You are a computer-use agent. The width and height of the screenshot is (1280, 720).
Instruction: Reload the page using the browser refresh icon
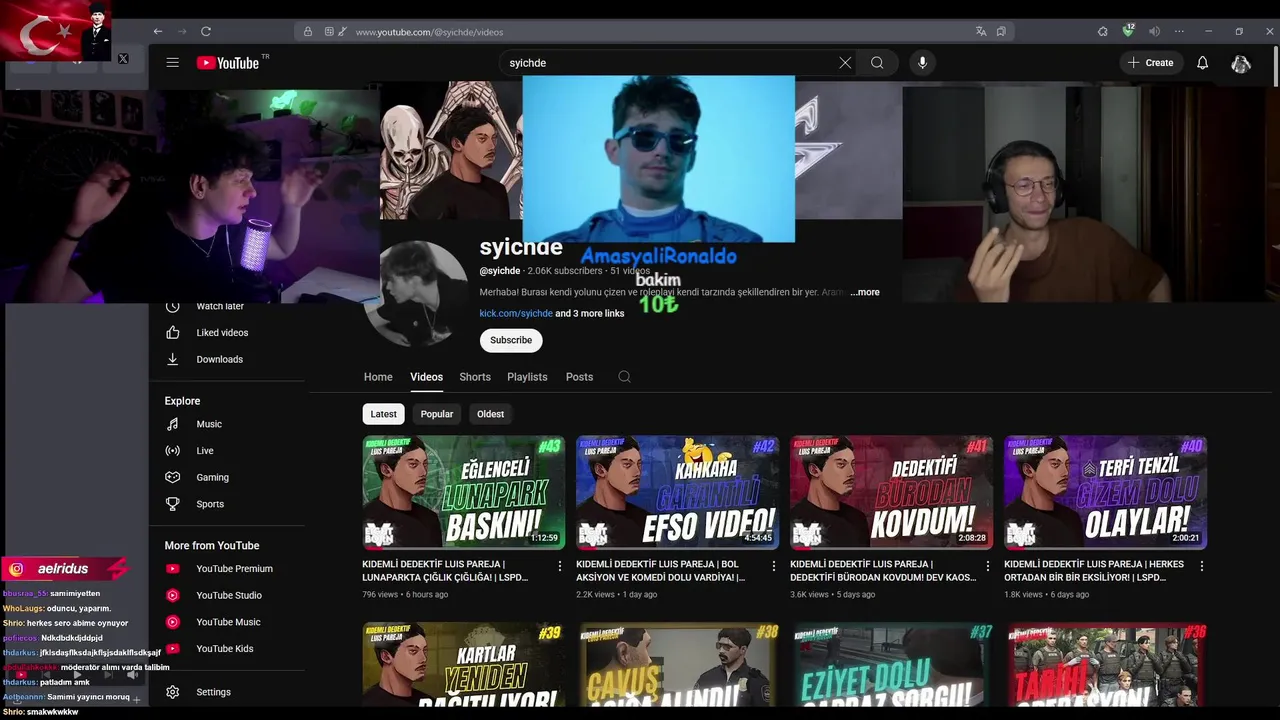click(x=206, y=31)
